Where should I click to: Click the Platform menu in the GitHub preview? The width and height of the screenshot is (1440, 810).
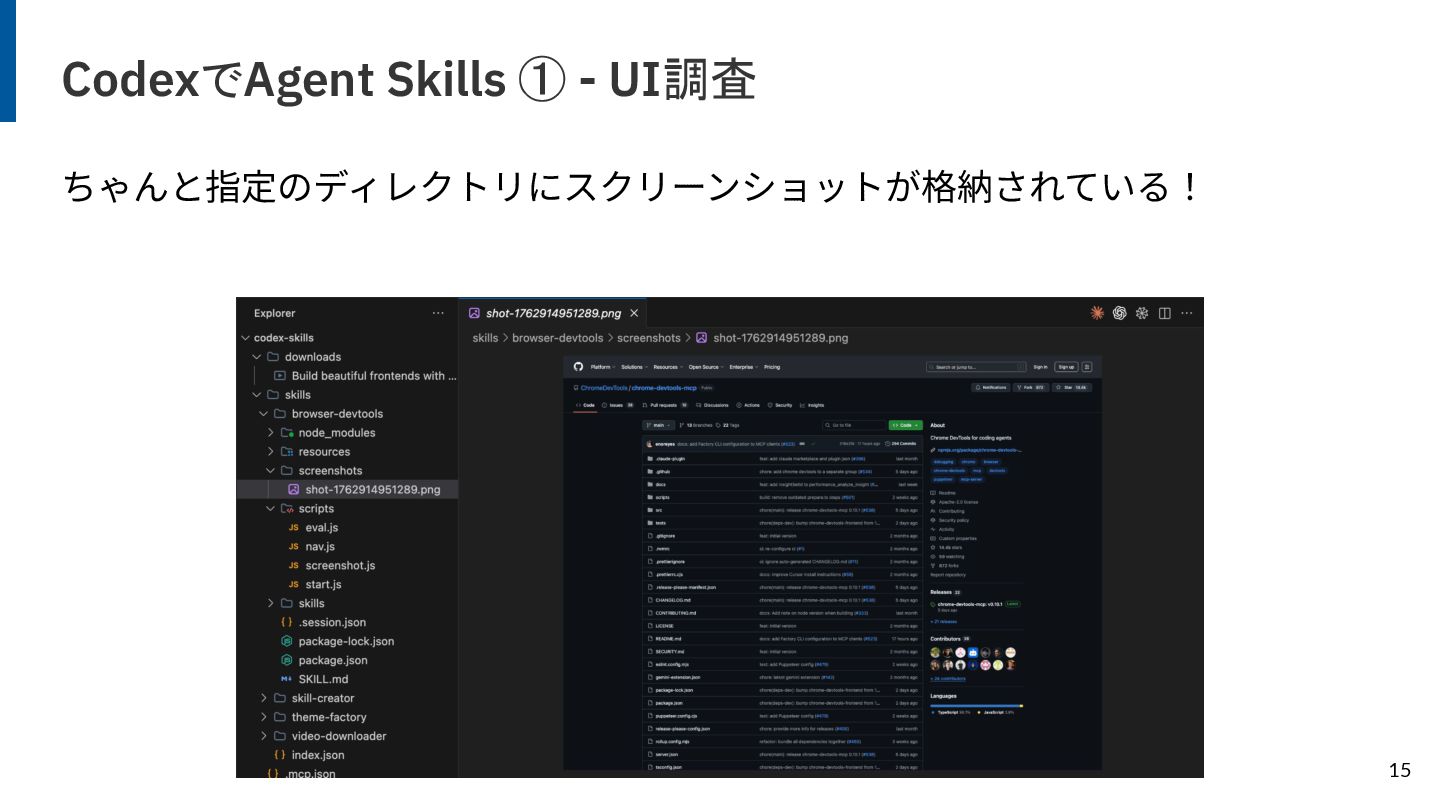[602, 367]
